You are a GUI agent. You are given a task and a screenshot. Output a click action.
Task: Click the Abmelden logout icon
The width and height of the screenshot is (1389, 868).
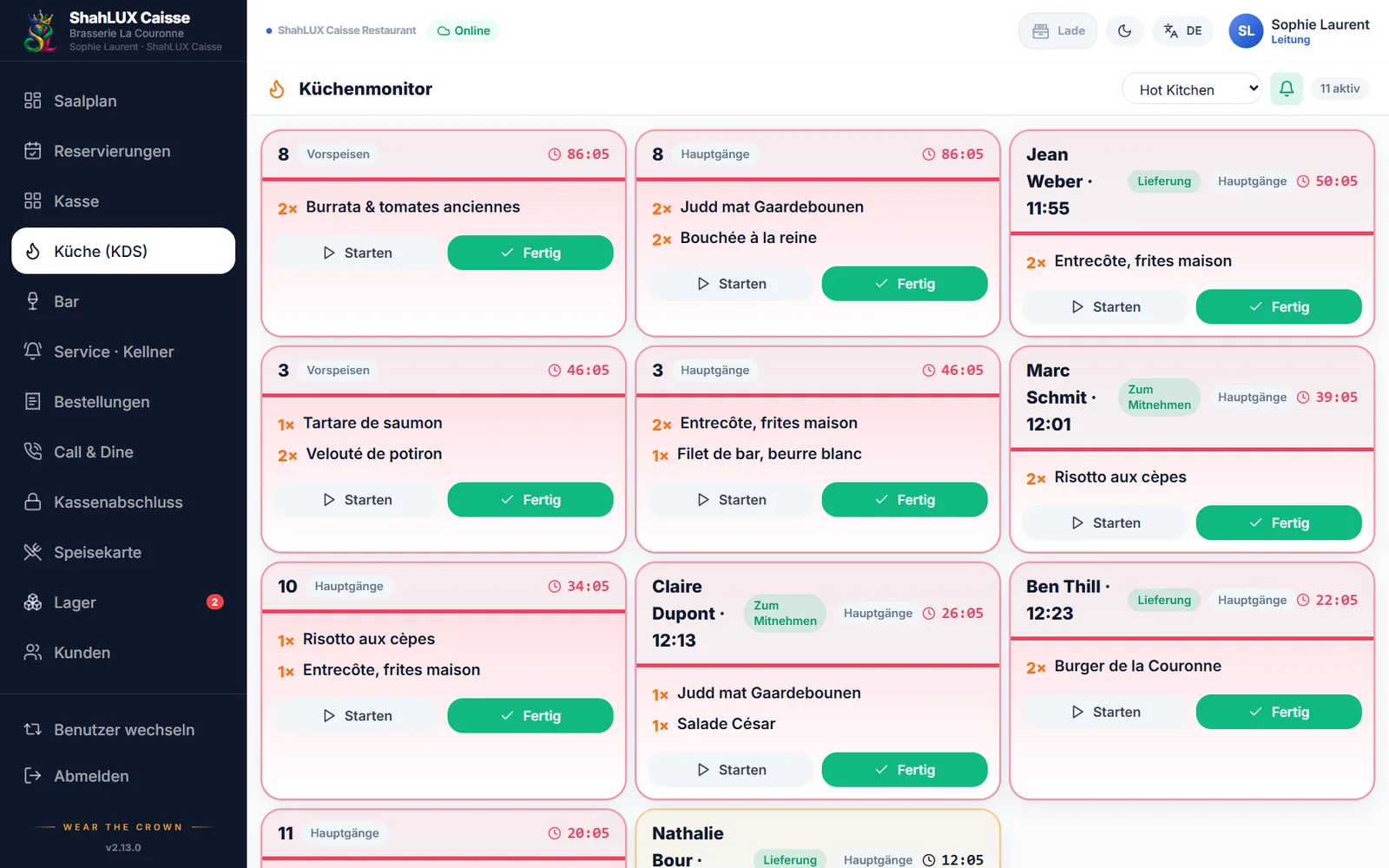33,776
